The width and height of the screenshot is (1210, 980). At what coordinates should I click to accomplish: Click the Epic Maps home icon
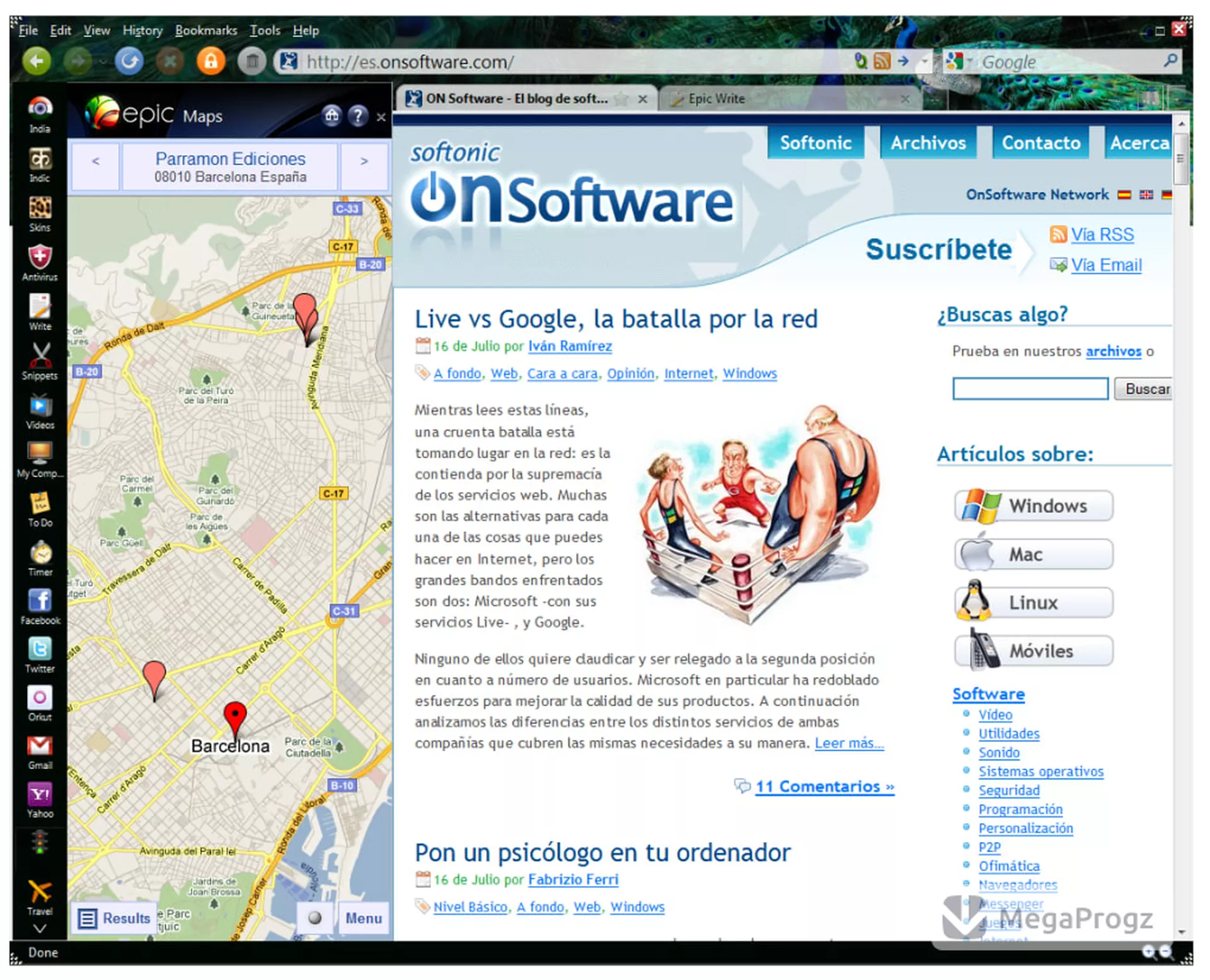[331, 115]
